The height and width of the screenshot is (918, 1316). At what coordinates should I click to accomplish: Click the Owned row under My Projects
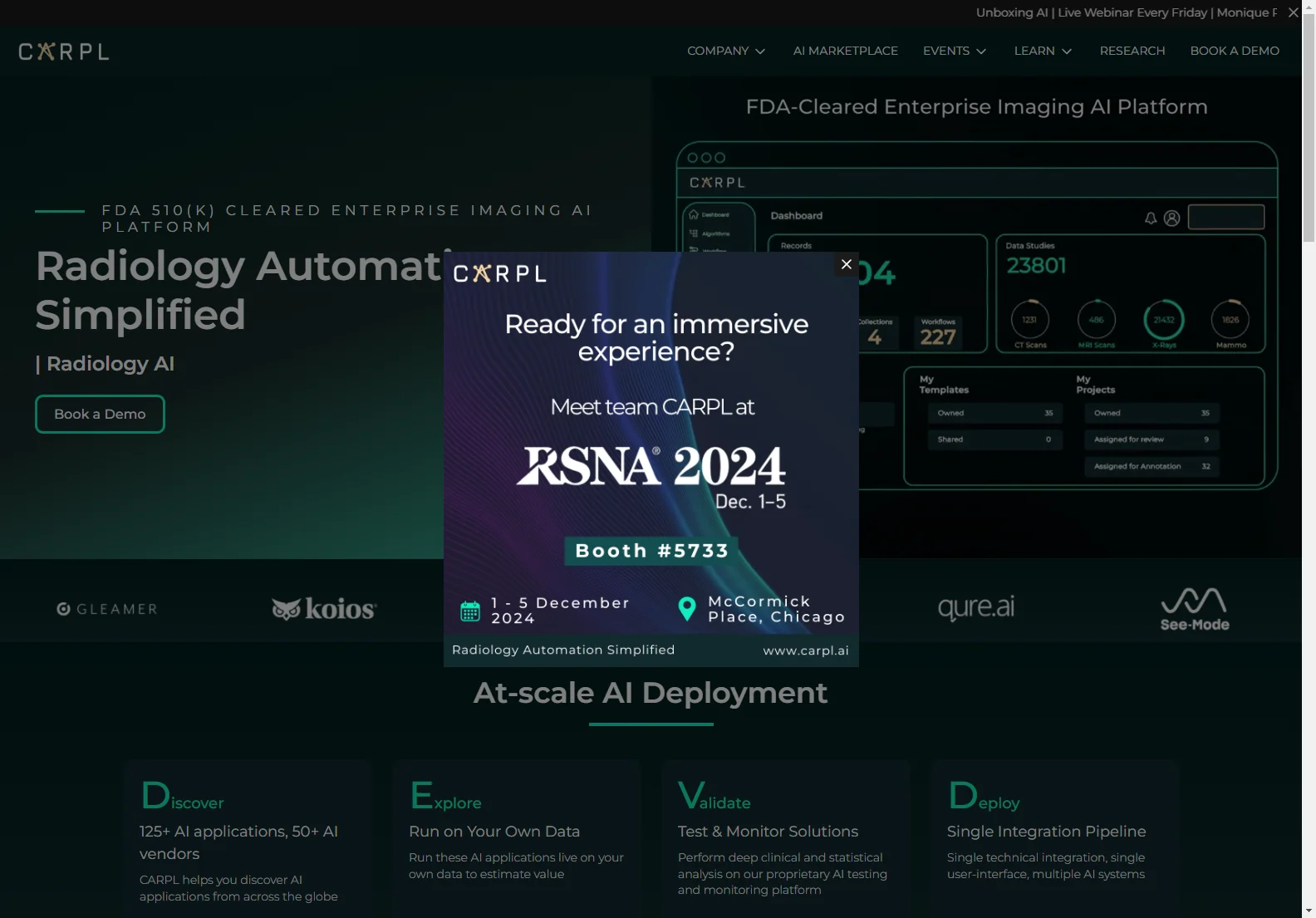point(1151,413)
